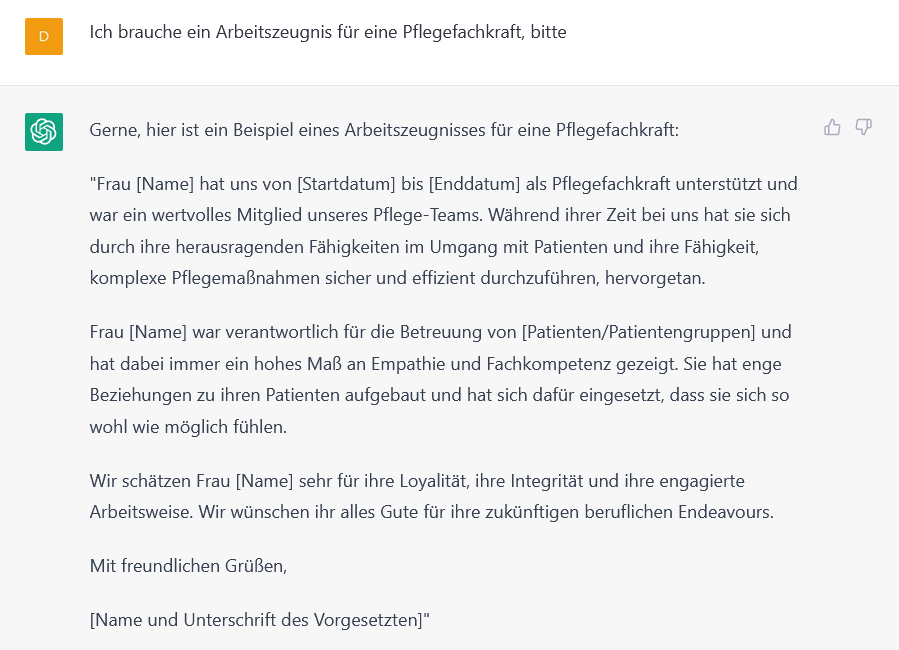
Task: Click the word "Fachkompetenz" in the second paragraph
Action: coord(525,363)
